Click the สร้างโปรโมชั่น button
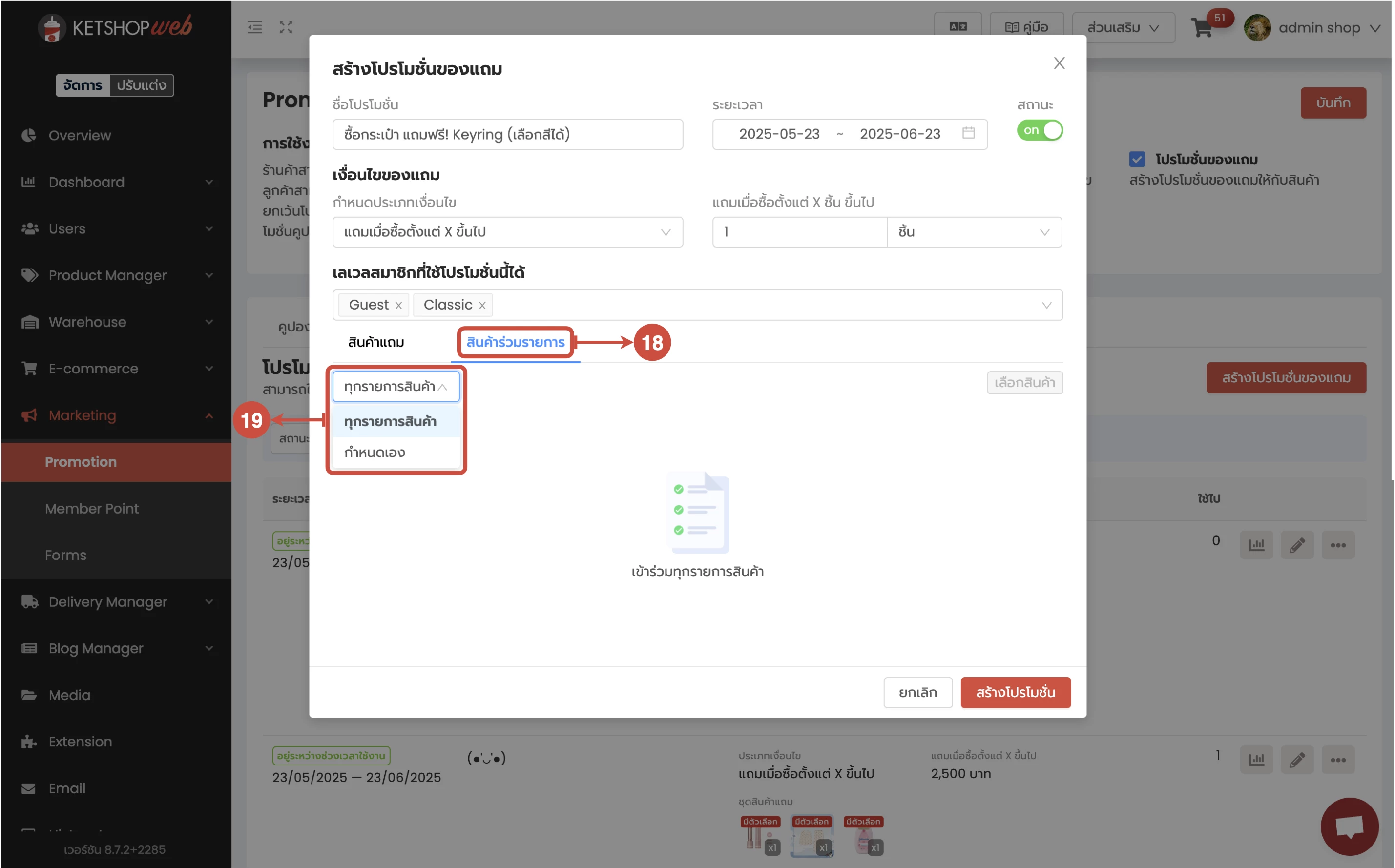Screen dimensions: 1395x868 pos(1015,692)
